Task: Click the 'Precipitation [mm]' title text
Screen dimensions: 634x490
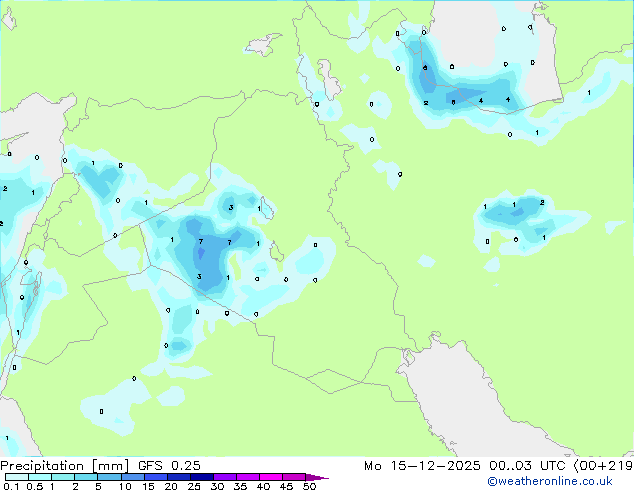Action: pos(65,466)
